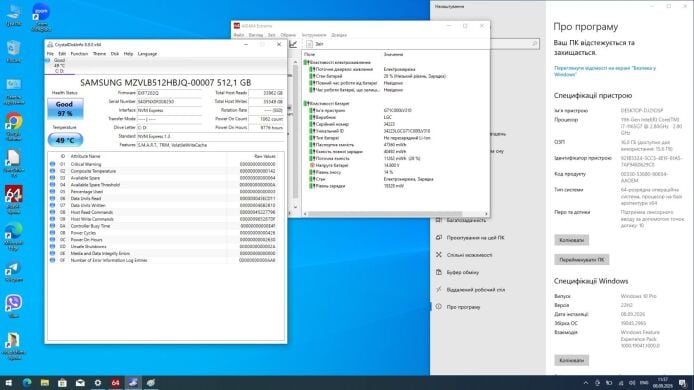Click the graph icon in the AIDA64 toolbar
Screen dimensions: 694x390
point(293,44)
